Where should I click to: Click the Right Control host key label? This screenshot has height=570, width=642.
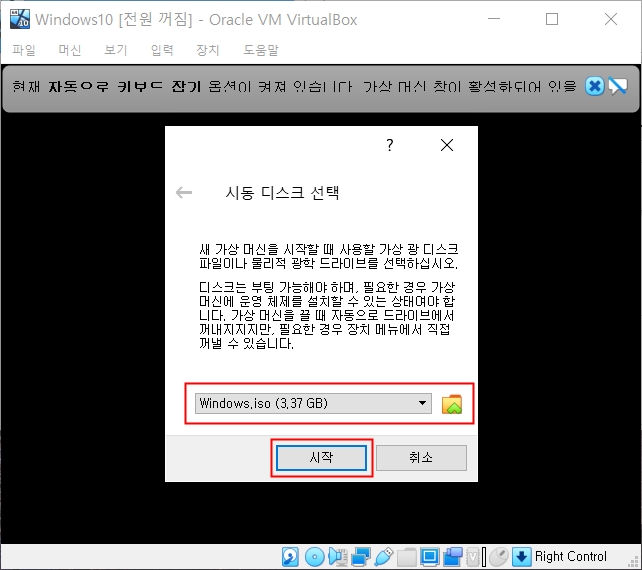[x=570, y=556]
